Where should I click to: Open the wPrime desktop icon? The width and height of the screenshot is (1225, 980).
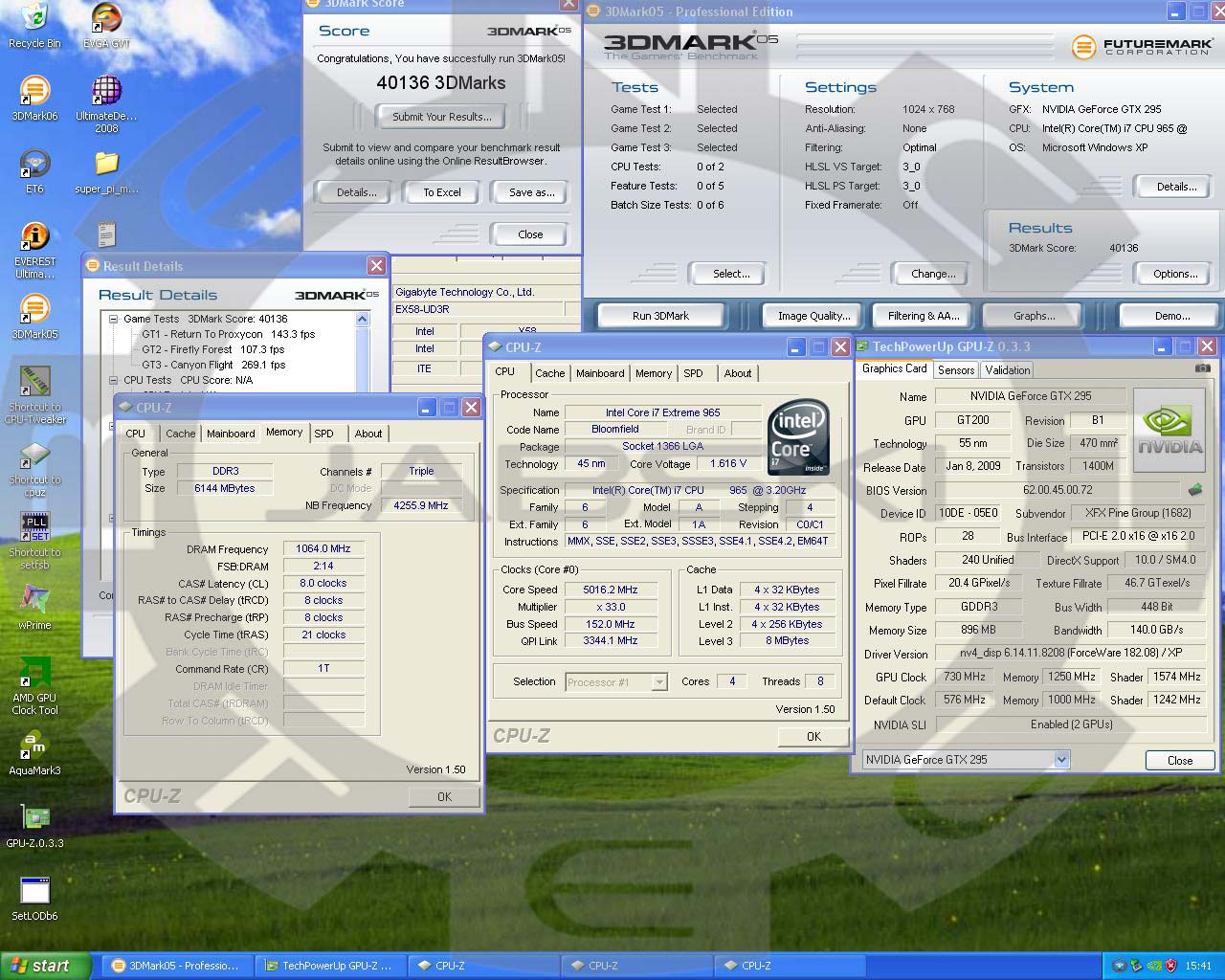[x=34, y=608]
